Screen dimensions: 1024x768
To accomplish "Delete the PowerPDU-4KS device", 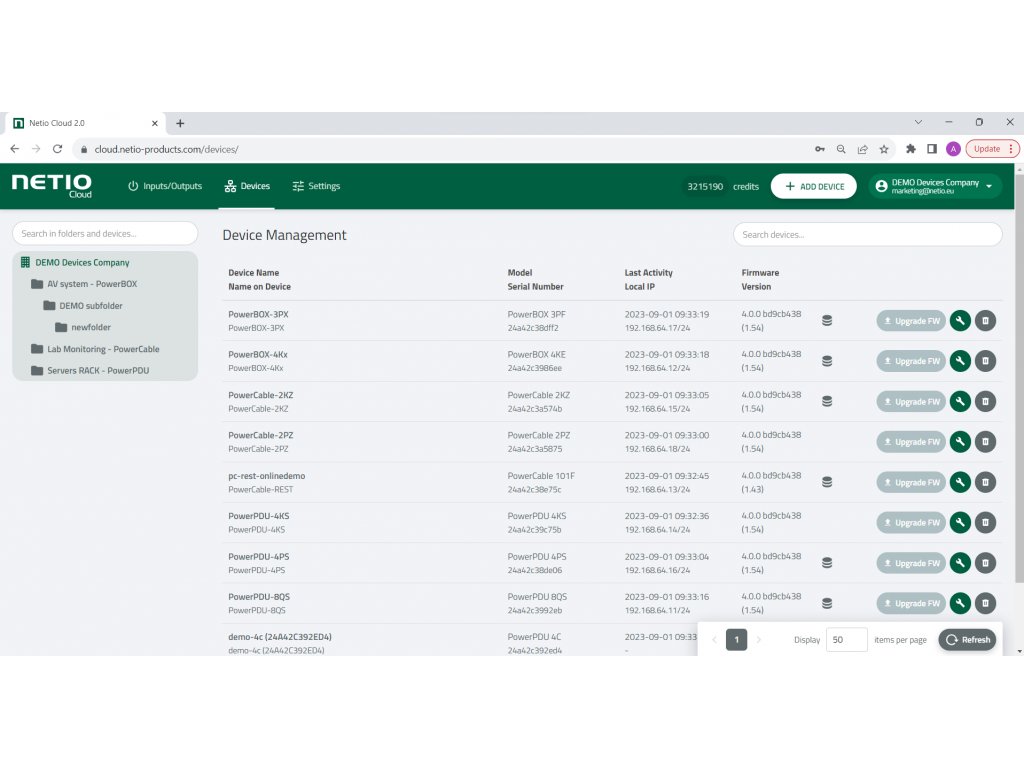I will [985, 522].
